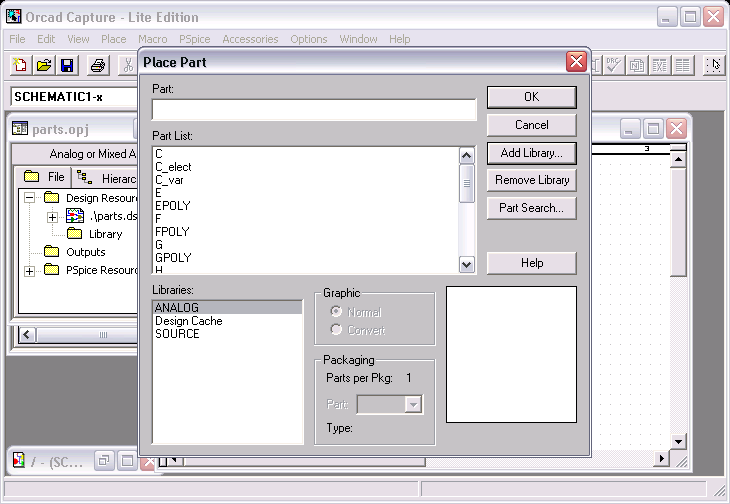This screenshot has width=730, height=504.
Task: Restore the minimized schematic page window
Action: click(x=104, y=461)
